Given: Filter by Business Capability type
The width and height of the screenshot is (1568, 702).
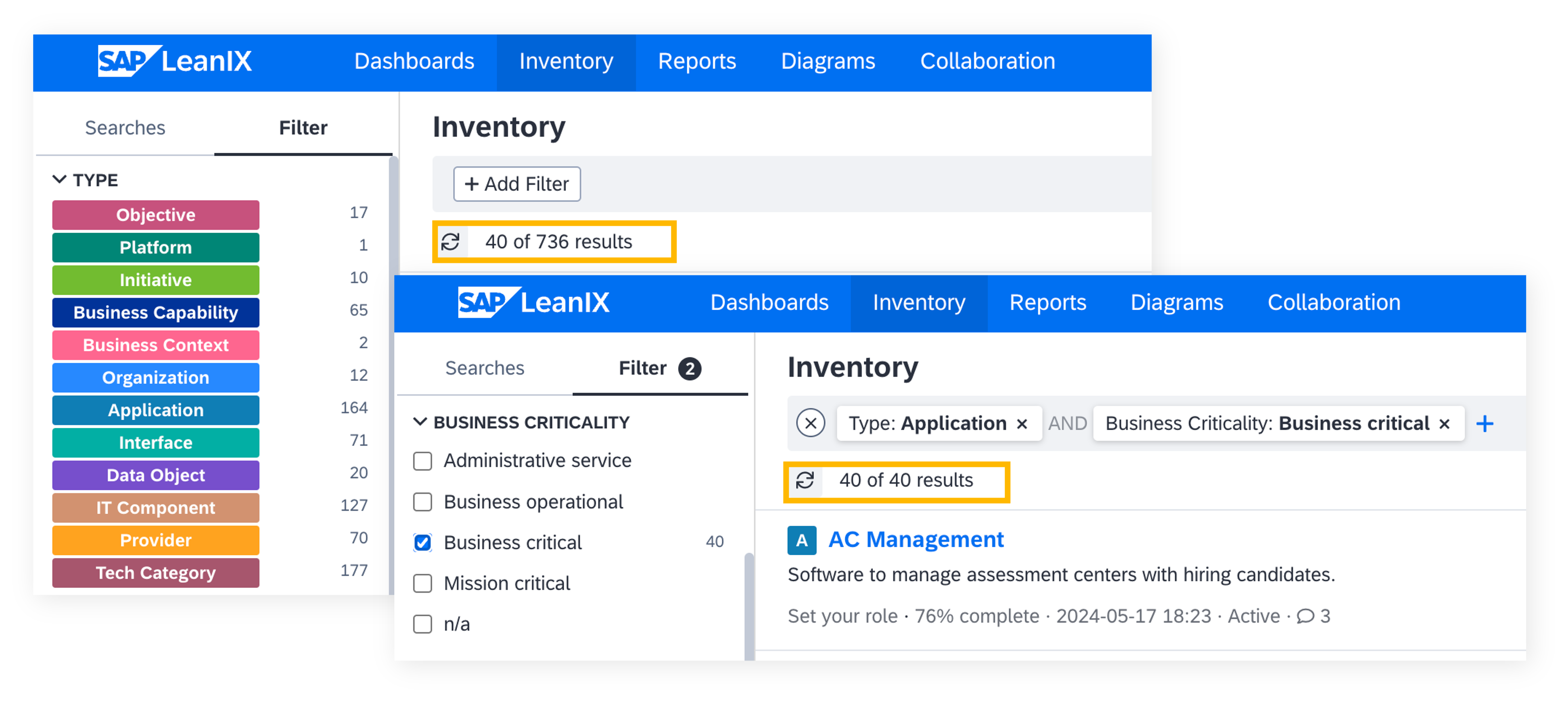Looking at the screenshot, I should [x=156, y=312].
